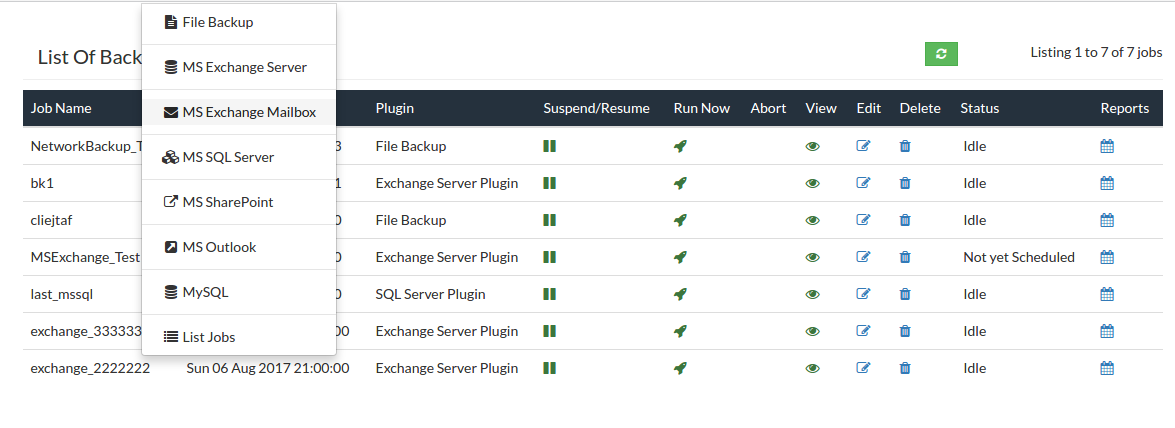Run MSExchange_Test job now
The width and height of the screenshot is (1175, 428).
pyautogui.click(x=680, y=257)
